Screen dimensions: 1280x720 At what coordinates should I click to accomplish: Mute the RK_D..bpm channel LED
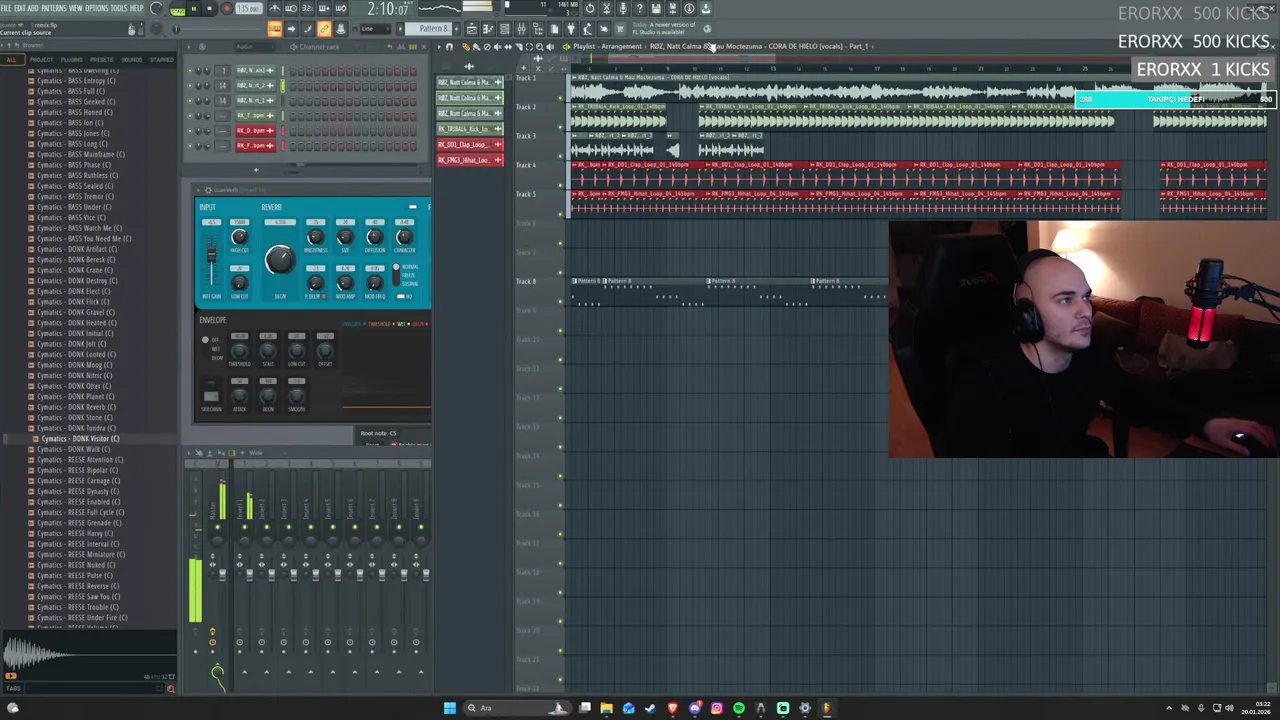(x=190, y=131)
